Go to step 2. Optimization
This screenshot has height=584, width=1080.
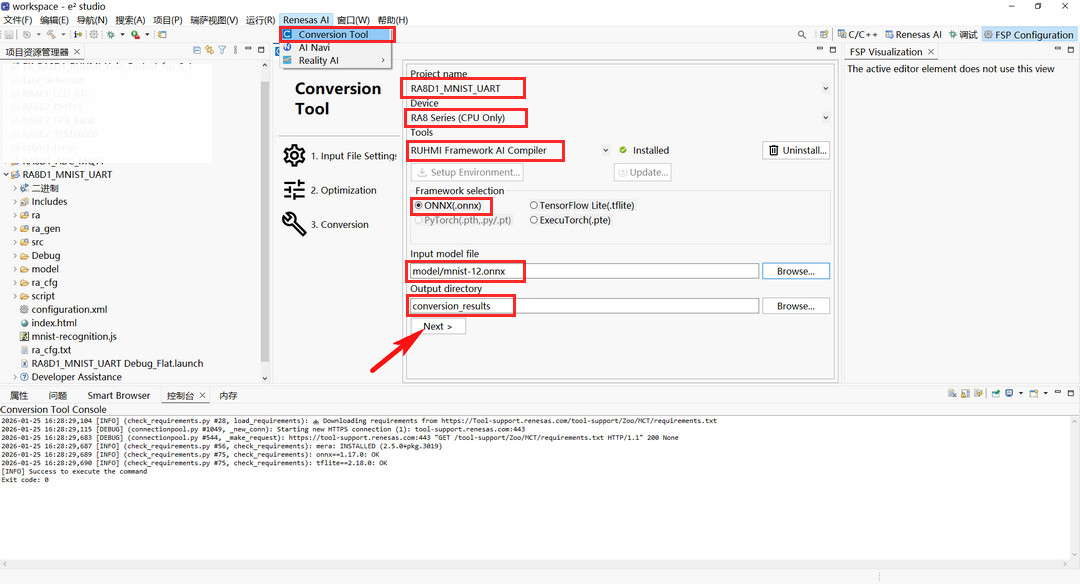coord(343,190)
